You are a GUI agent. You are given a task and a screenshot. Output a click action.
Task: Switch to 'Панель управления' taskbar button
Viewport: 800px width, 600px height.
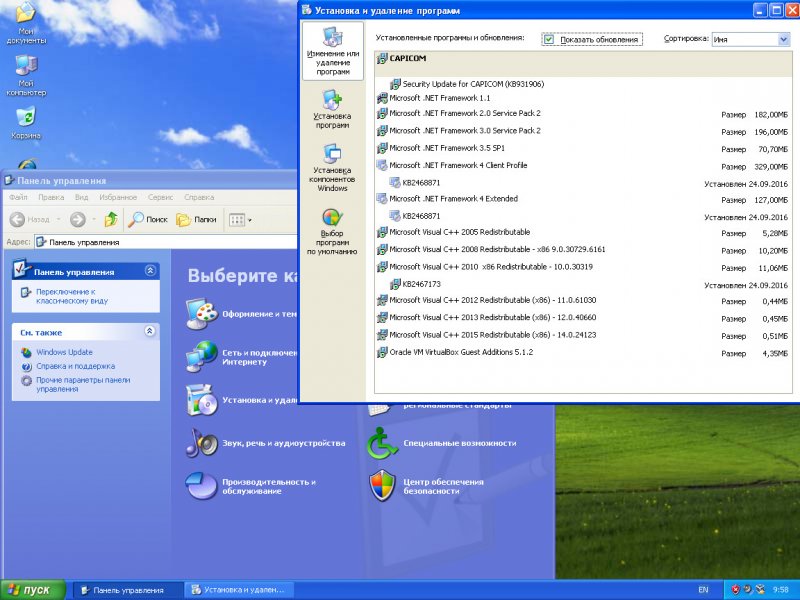point(128,590)
